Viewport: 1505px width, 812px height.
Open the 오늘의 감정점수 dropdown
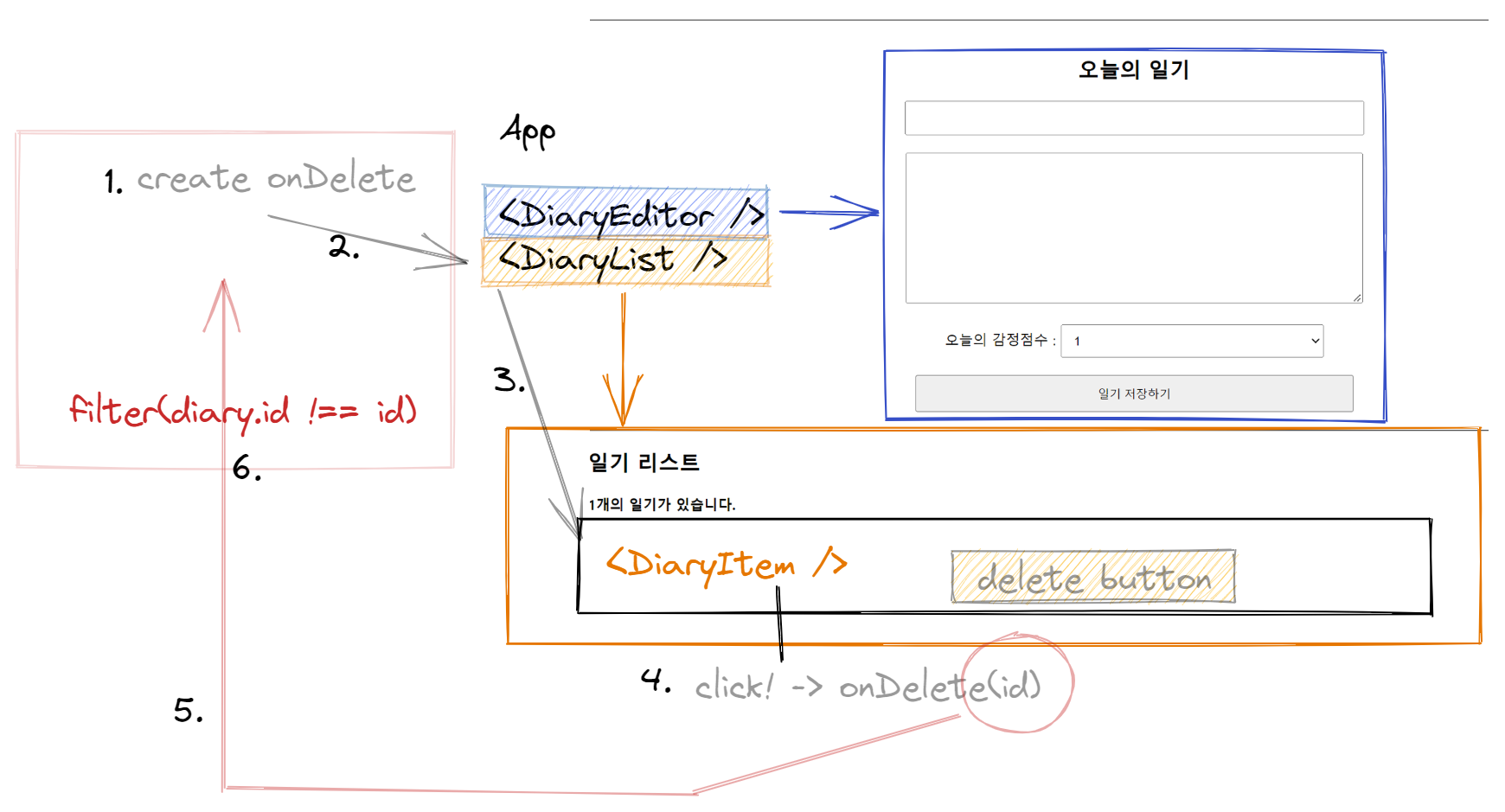[1192, 341]
